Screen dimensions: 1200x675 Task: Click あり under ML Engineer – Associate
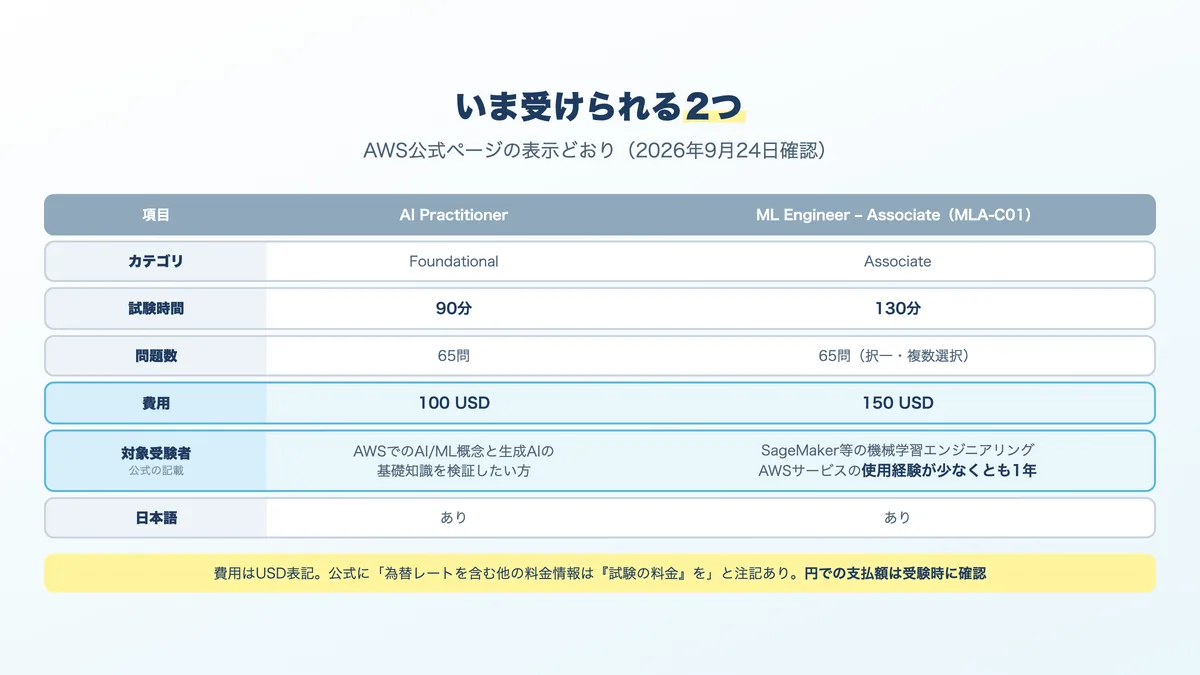(898, 518)
